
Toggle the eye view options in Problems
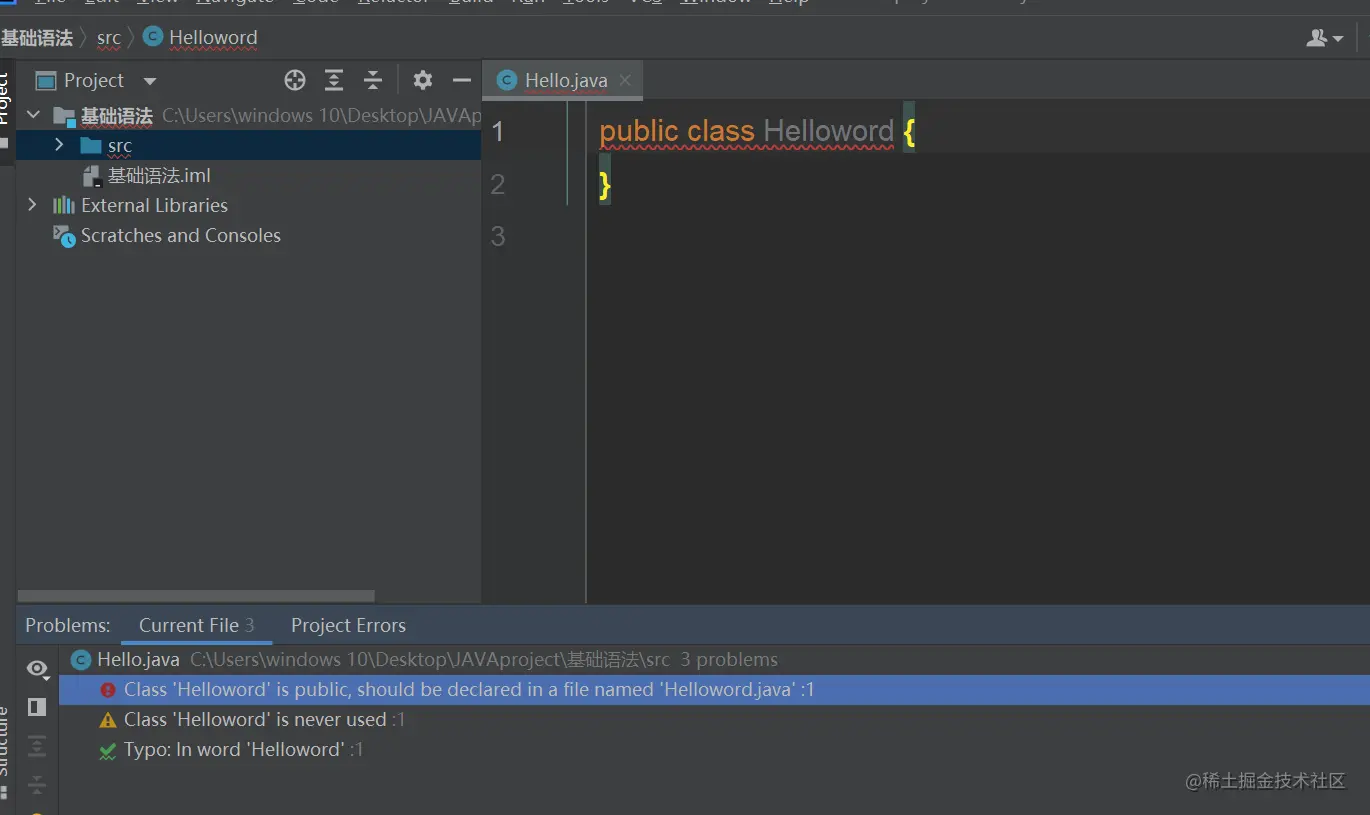click(x=37, y=668)
